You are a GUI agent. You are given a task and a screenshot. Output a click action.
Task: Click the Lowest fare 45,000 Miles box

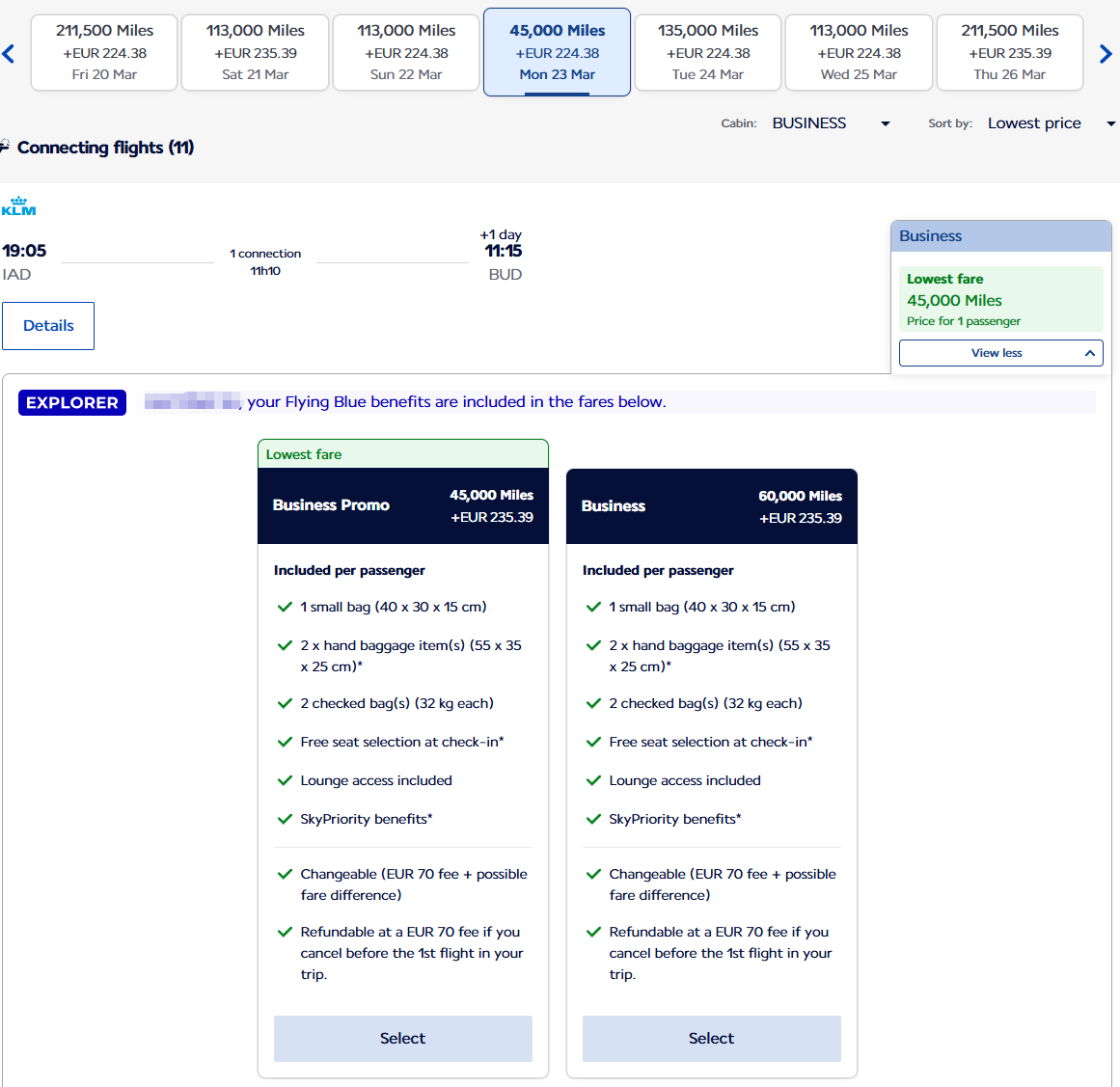point(1000,299)
